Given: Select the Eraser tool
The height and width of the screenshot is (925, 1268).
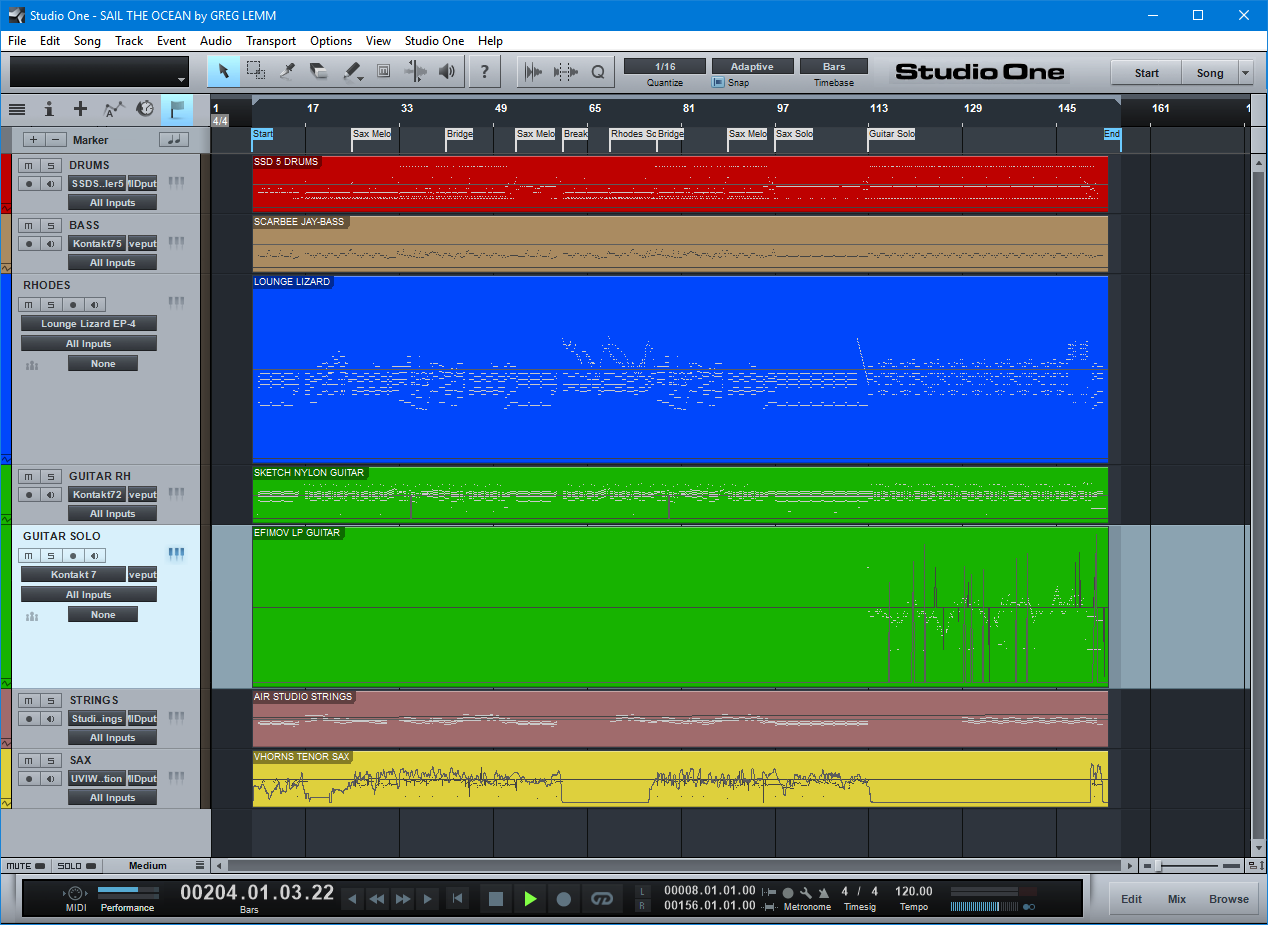Looking at the screenshot, I should pos(320,71).
